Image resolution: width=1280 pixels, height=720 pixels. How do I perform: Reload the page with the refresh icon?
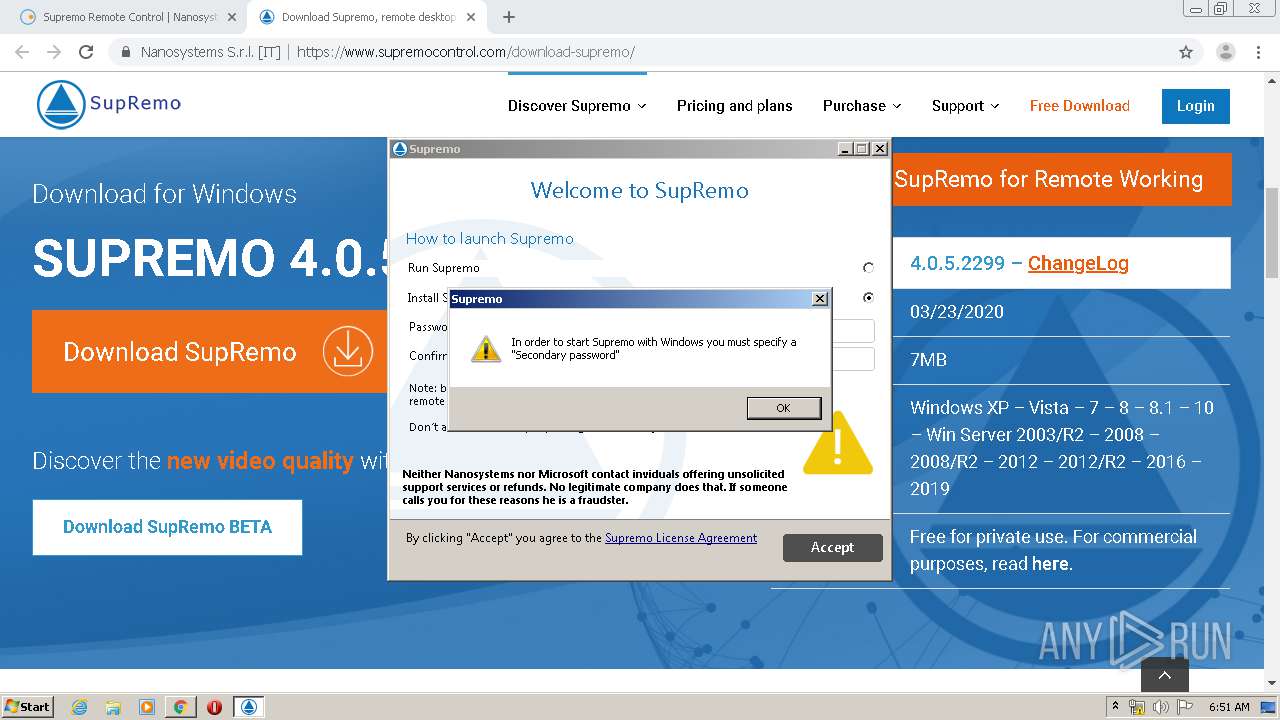click(x=86, y=52)
